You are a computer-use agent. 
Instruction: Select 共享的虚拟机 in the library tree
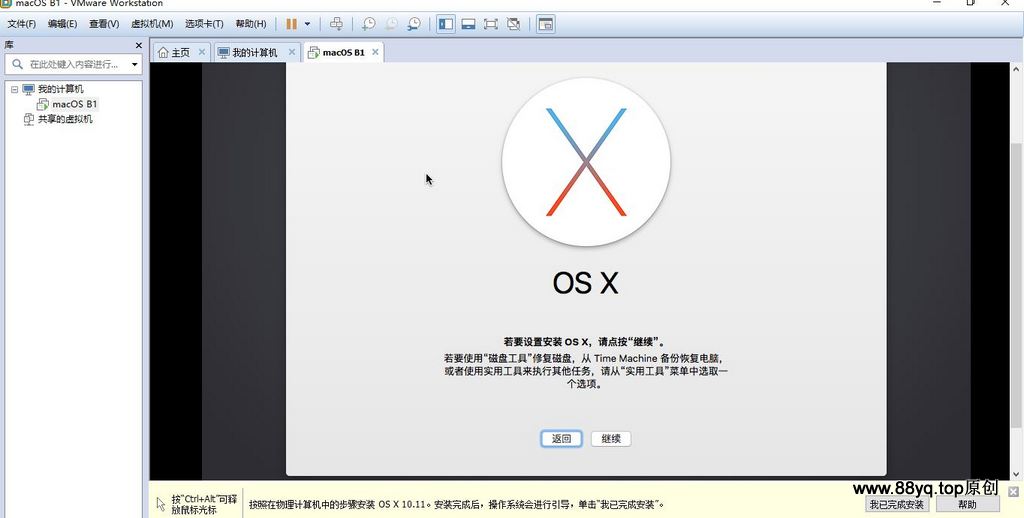pos(65,119)
